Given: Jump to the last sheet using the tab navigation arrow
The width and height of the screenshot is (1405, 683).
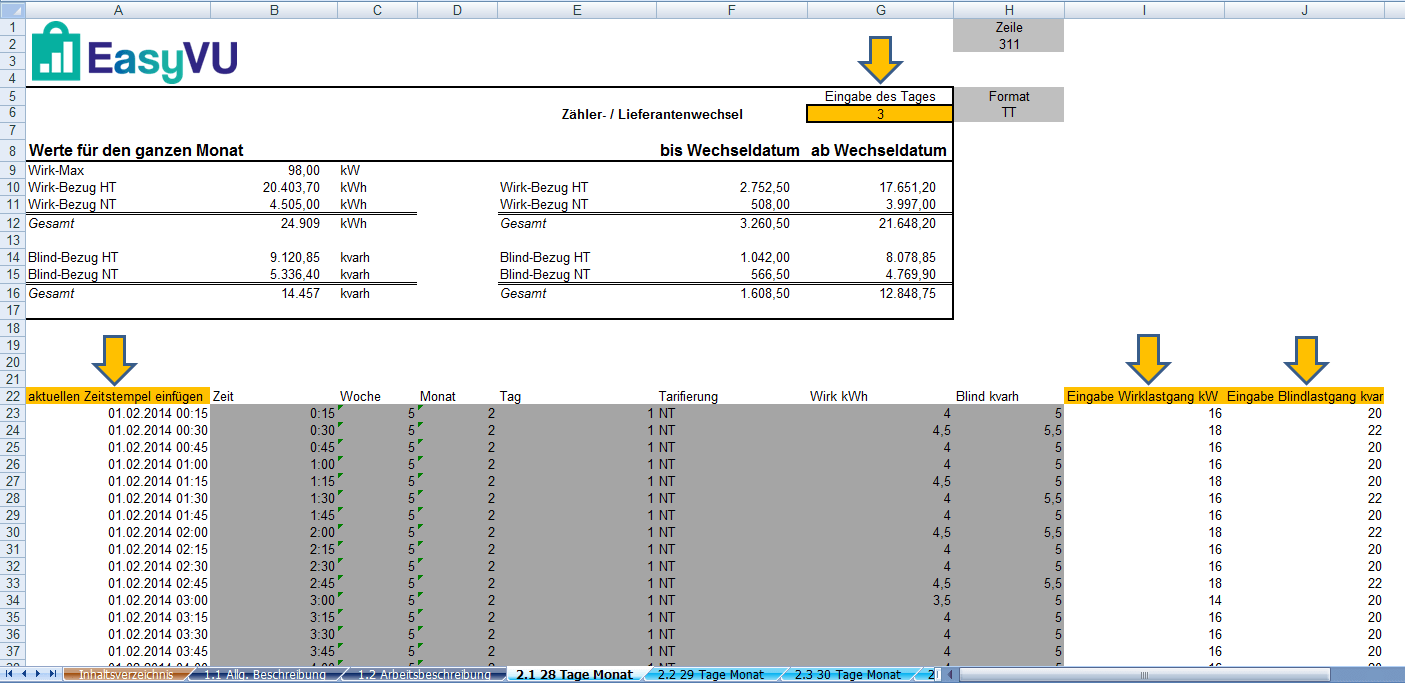Looking at the screenshot, I should click(x=52, y=675).
